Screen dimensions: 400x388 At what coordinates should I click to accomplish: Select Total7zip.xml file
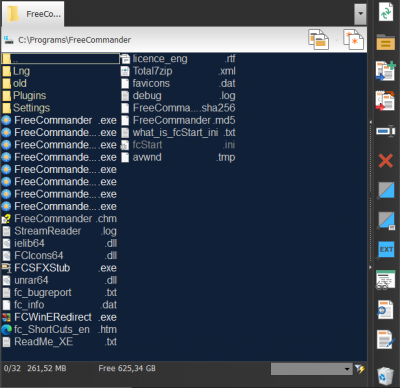[178, 71]
